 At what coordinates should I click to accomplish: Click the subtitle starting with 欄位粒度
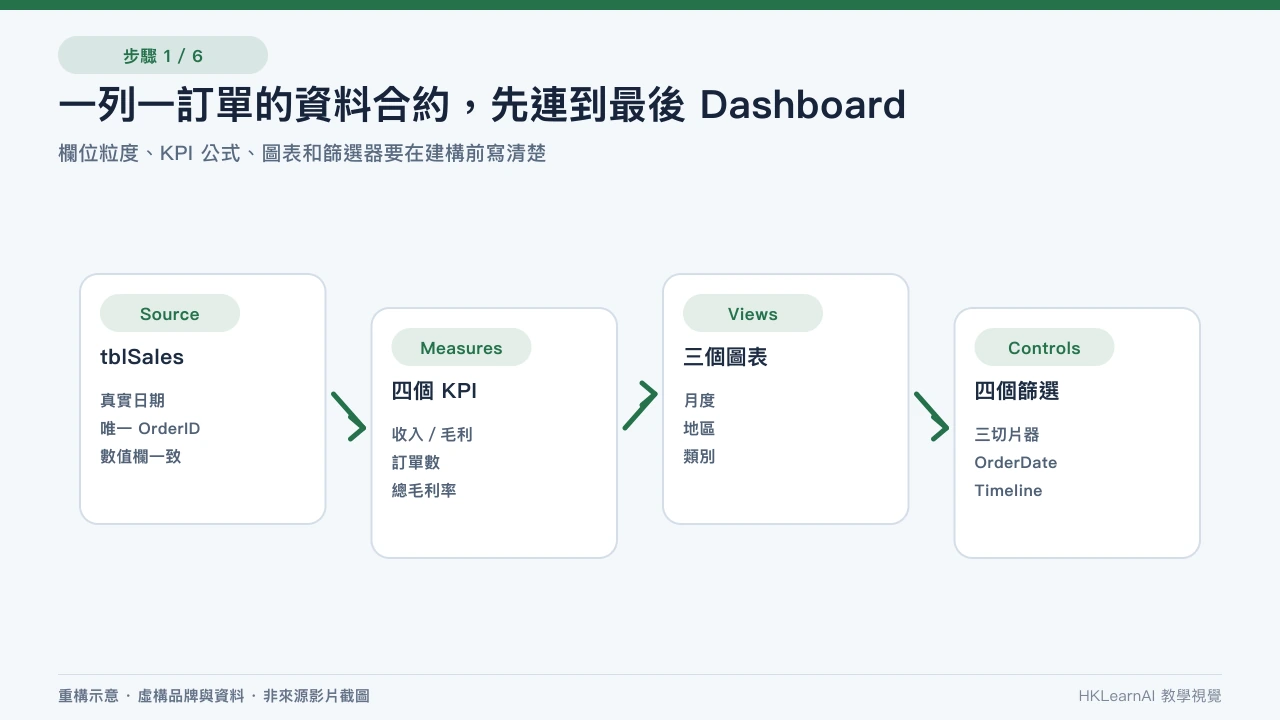[x=302, y=153]
